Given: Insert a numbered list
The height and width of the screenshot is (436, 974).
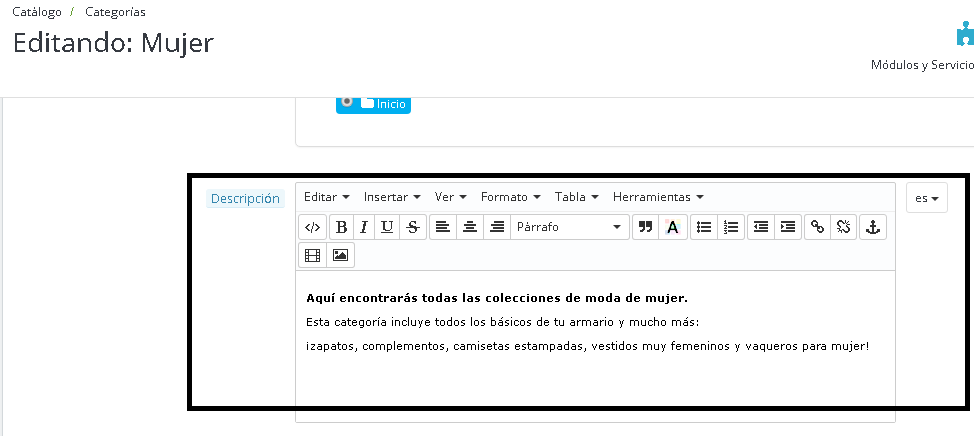Looking at the screenshot, I should point(731,227).
